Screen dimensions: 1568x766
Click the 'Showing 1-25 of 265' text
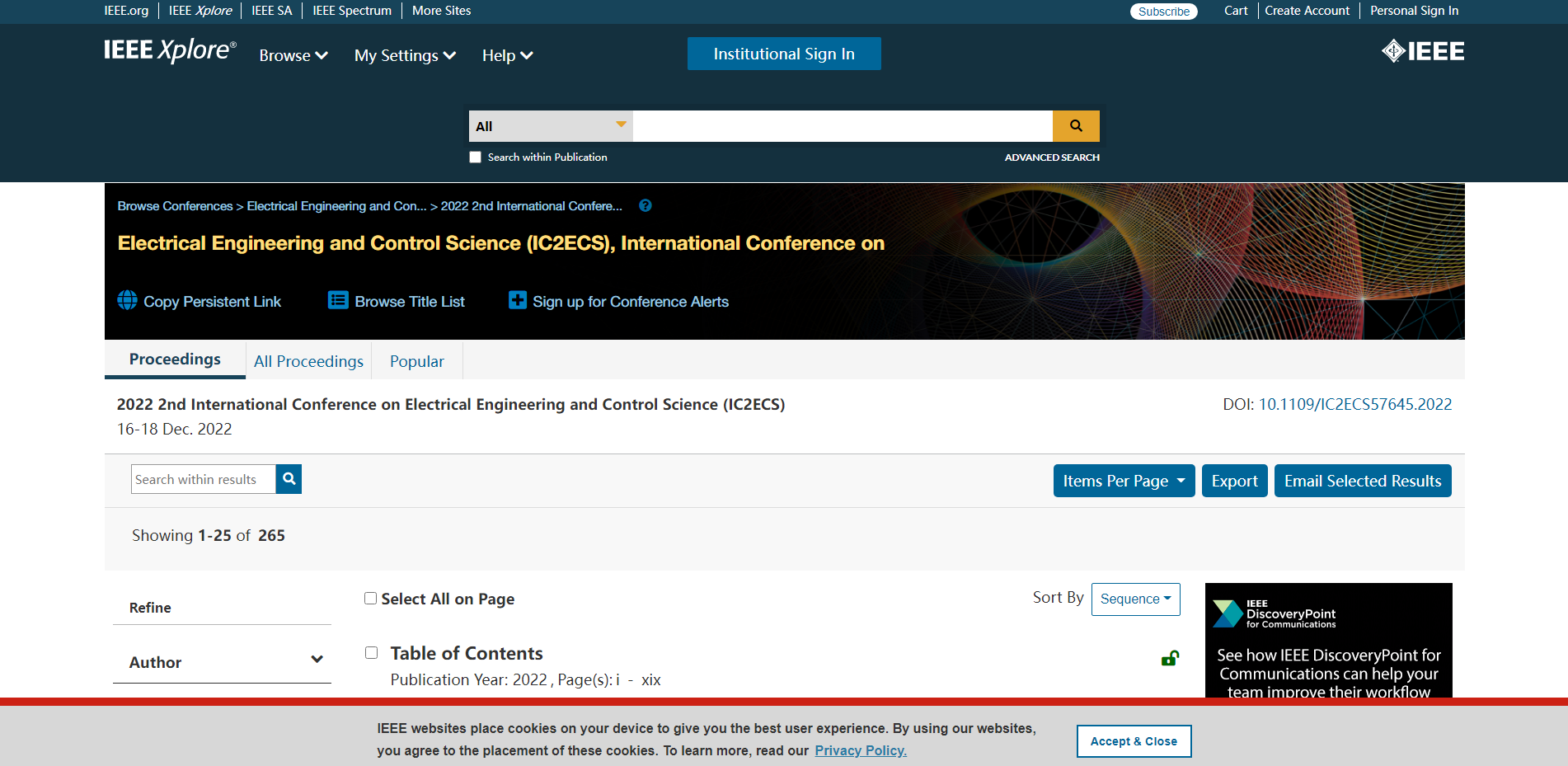(x=209, y=535)
